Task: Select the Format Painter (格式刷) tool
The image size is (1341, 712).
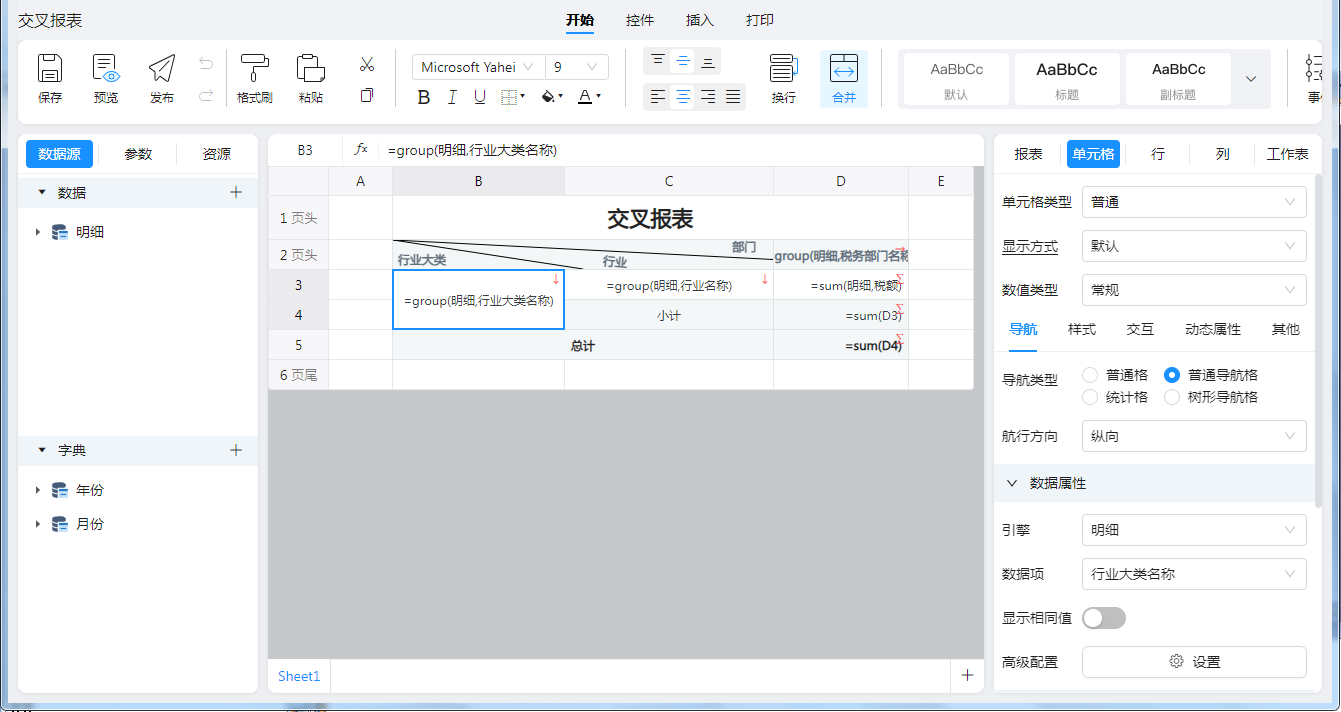Action: (x=254, y=69)
